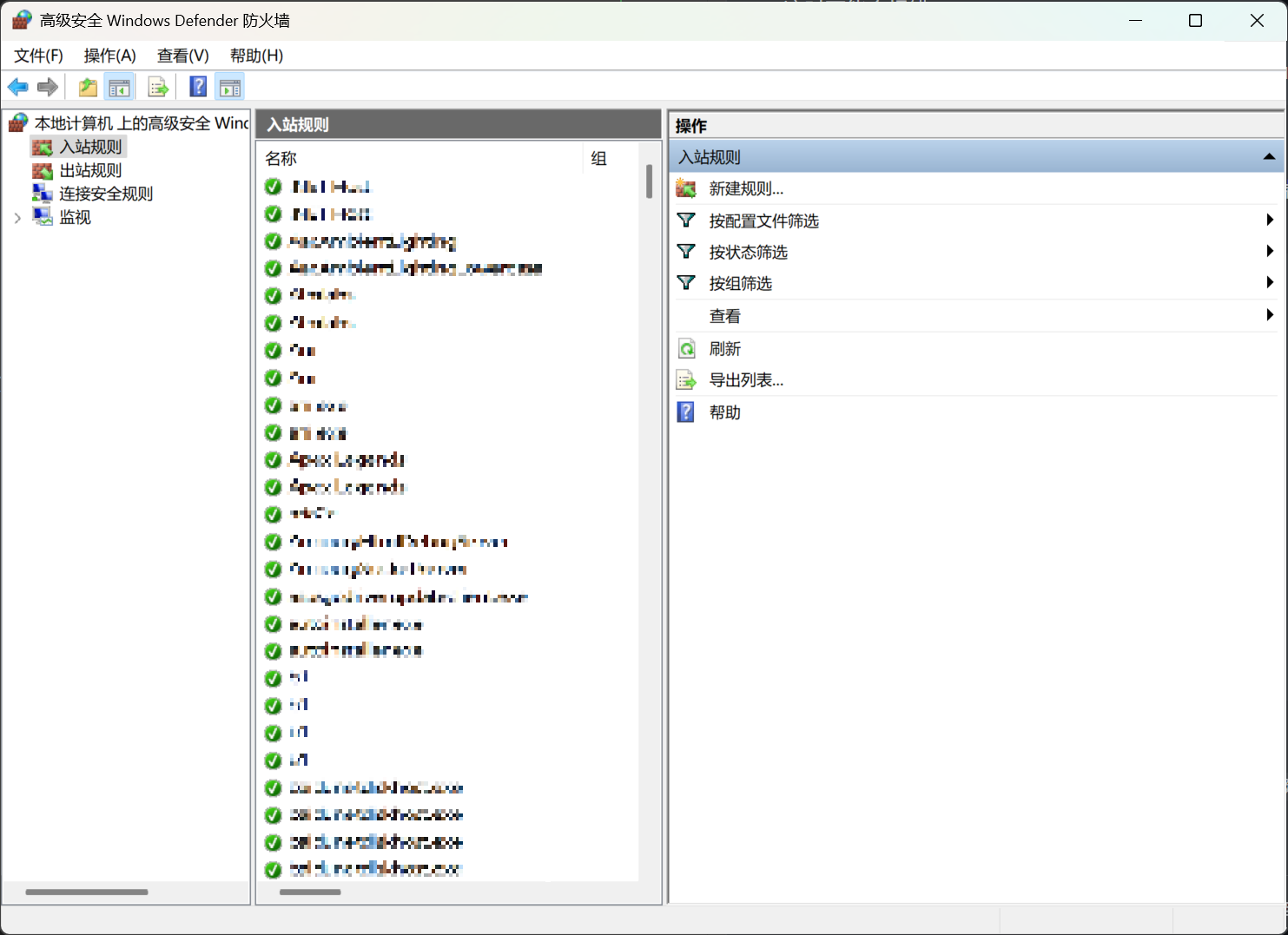Click the 刷新 refresh icon
Image resolution: width=1288 pixels, height=935 pixels.
(x=686, y=348)
